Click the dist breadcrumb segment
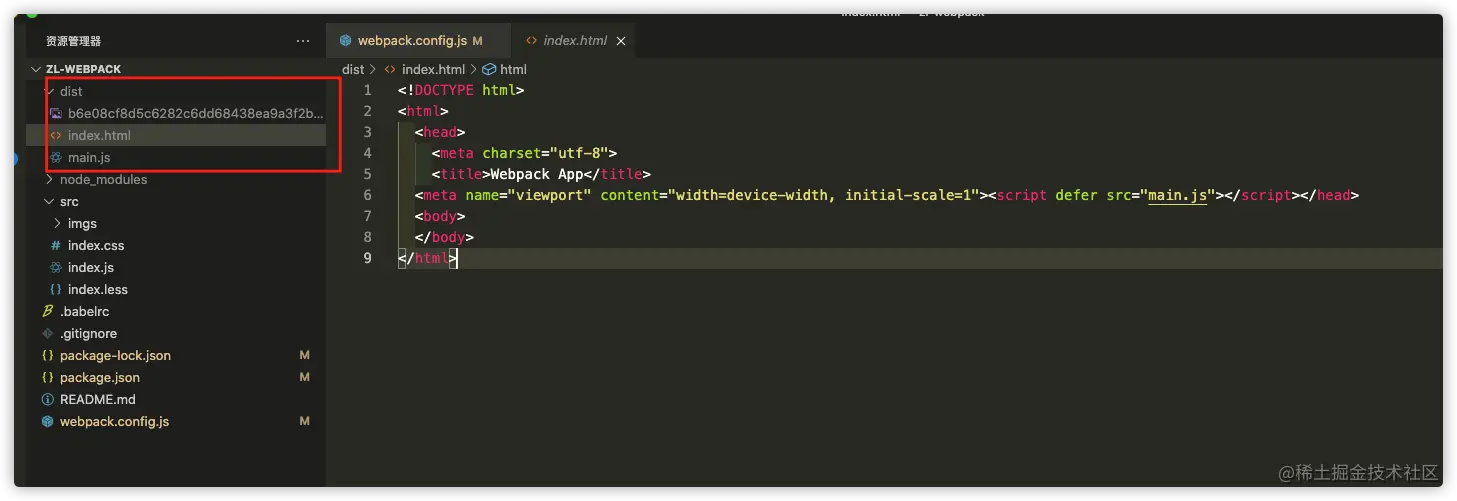The height and width of the screenshot is (501, 1457). (x=353, y=69)
